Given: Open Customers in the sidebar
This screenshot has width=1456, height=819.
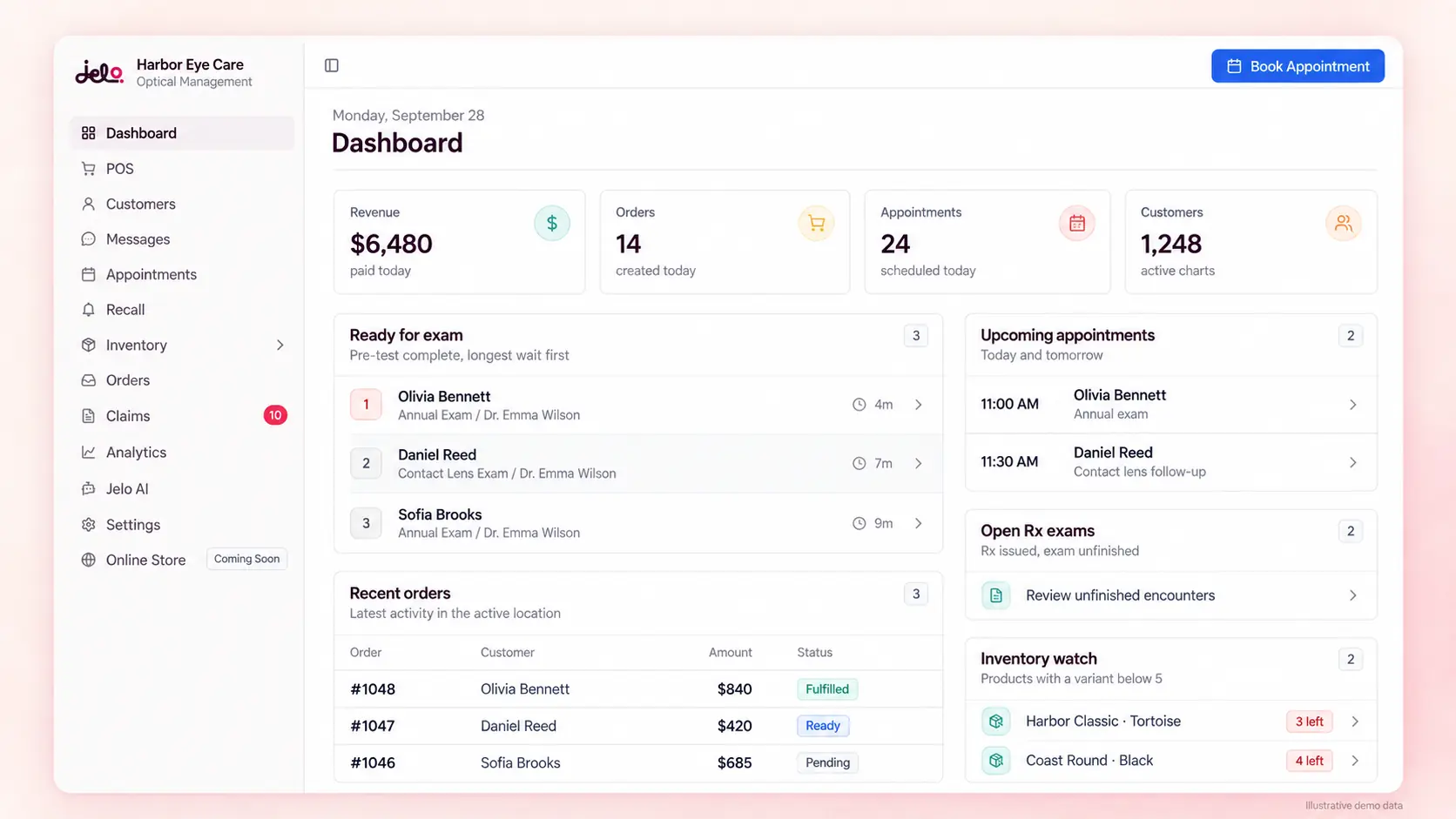Looking at the screenshot, I should (182, 204).
